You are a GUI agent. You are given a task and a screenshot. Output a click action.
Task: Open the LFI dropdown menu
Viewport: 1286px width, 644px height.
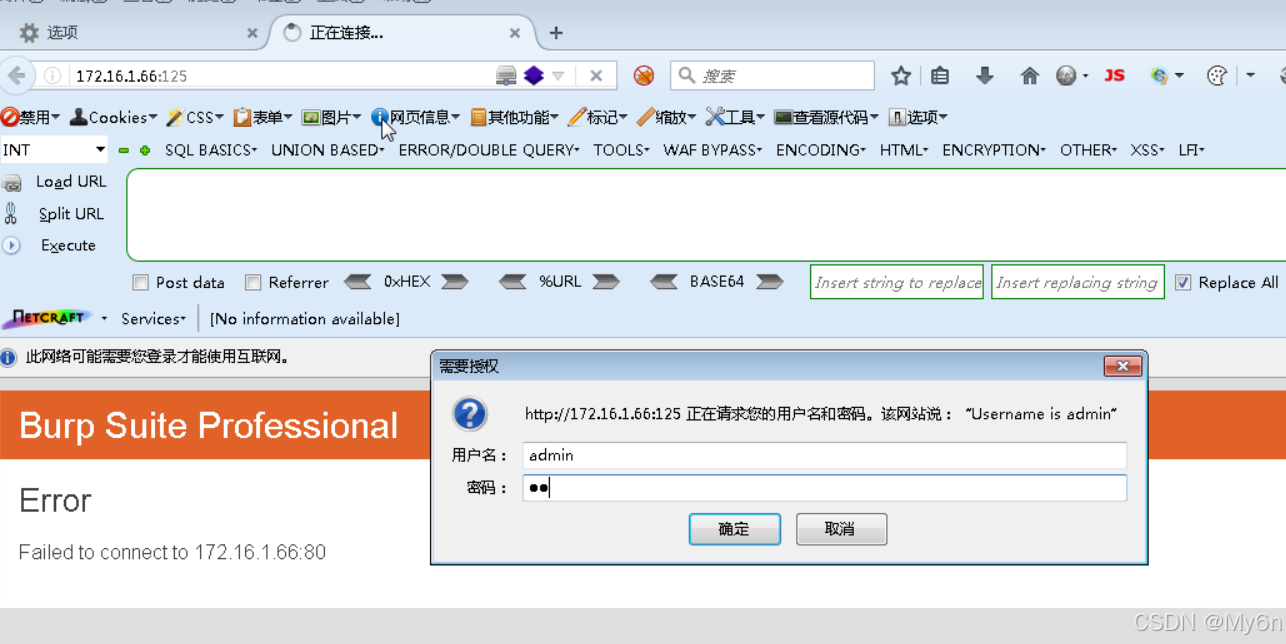point(1192,150)
